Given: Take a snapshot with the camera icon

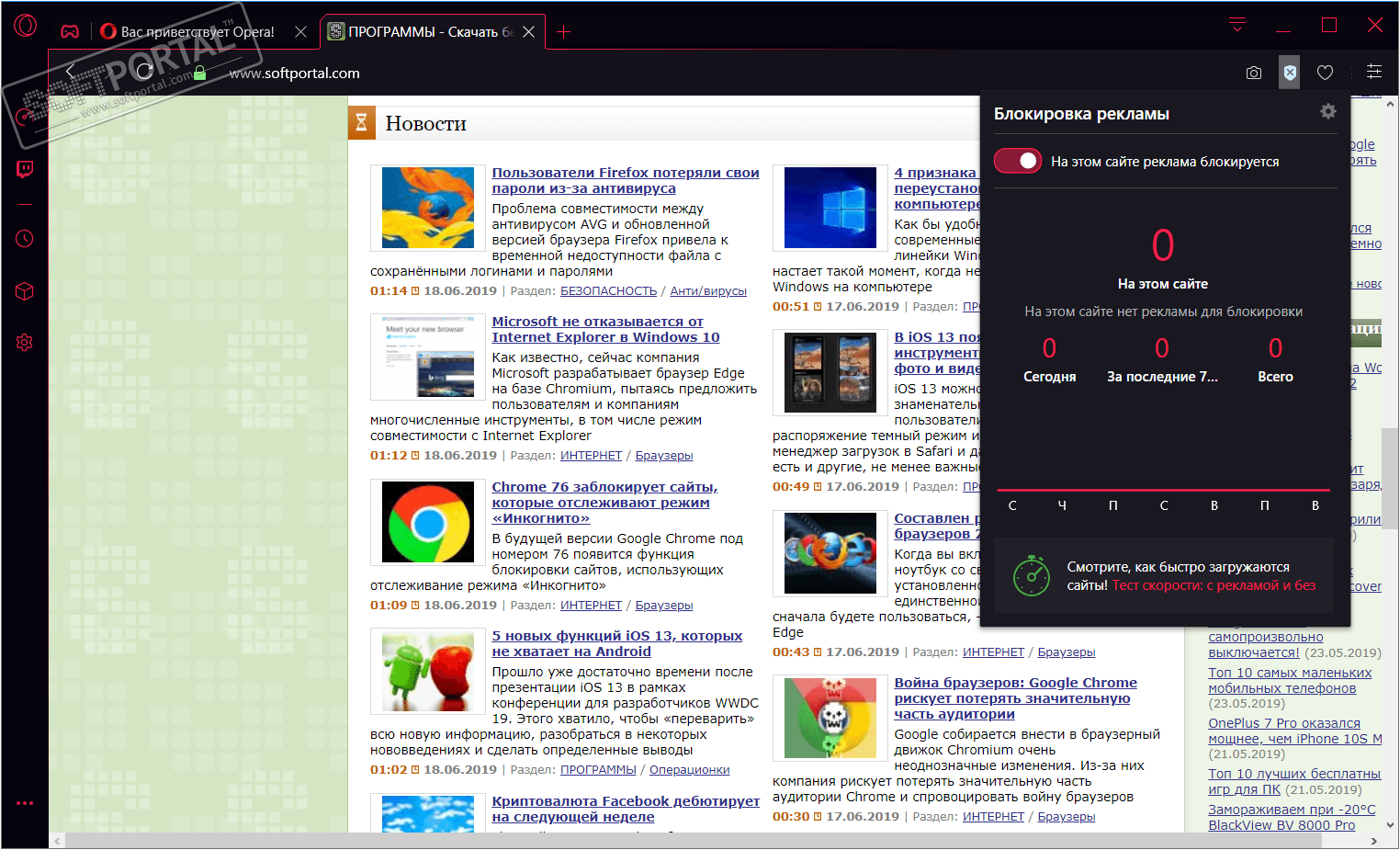Looking at the screenshot, I should [x=1253, y=73].
